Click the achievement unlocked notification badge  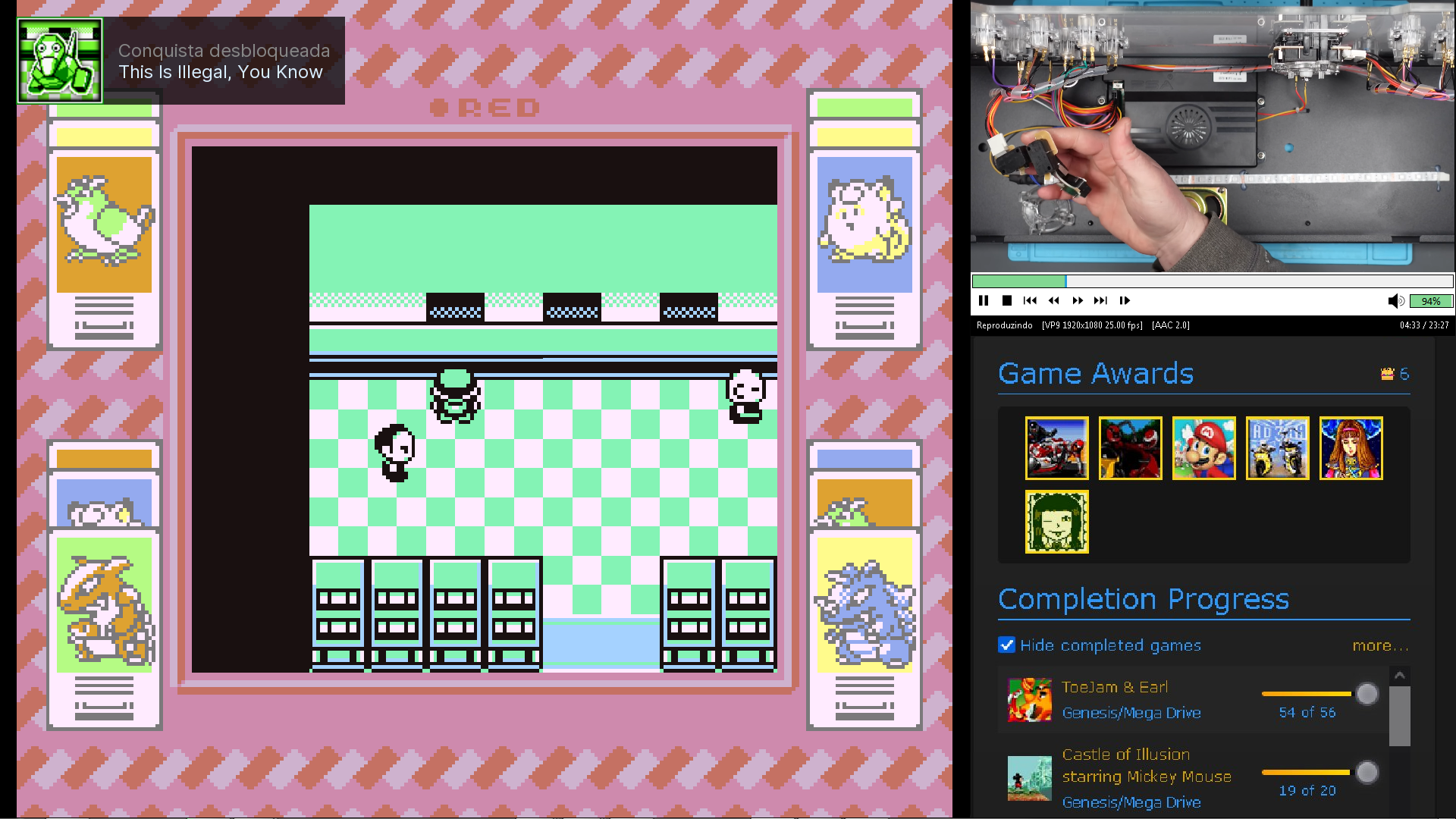click(60, 61)
